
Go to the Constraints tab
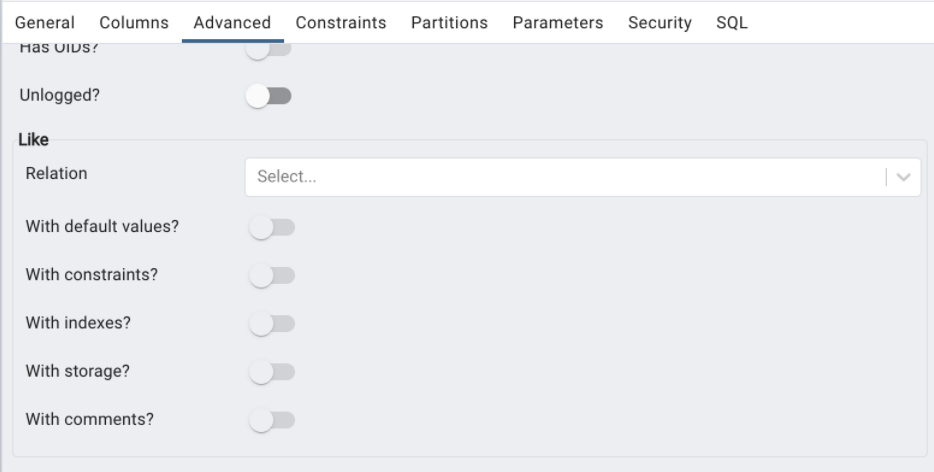pos(341,22)
